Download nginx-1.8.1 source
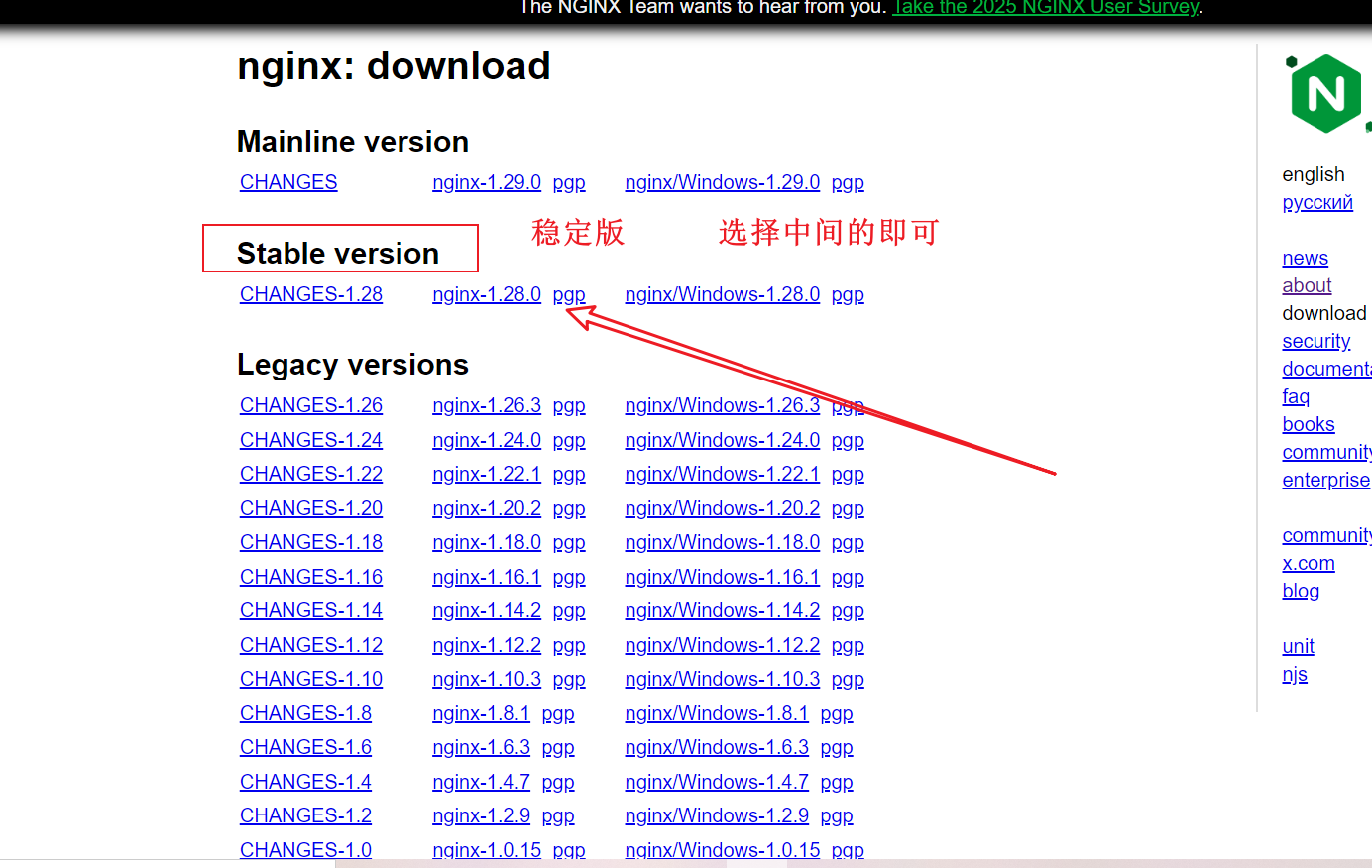Image resolution: width=1372 pixels, height=868 pixels. pyautogui.click(x=481, y=713)
